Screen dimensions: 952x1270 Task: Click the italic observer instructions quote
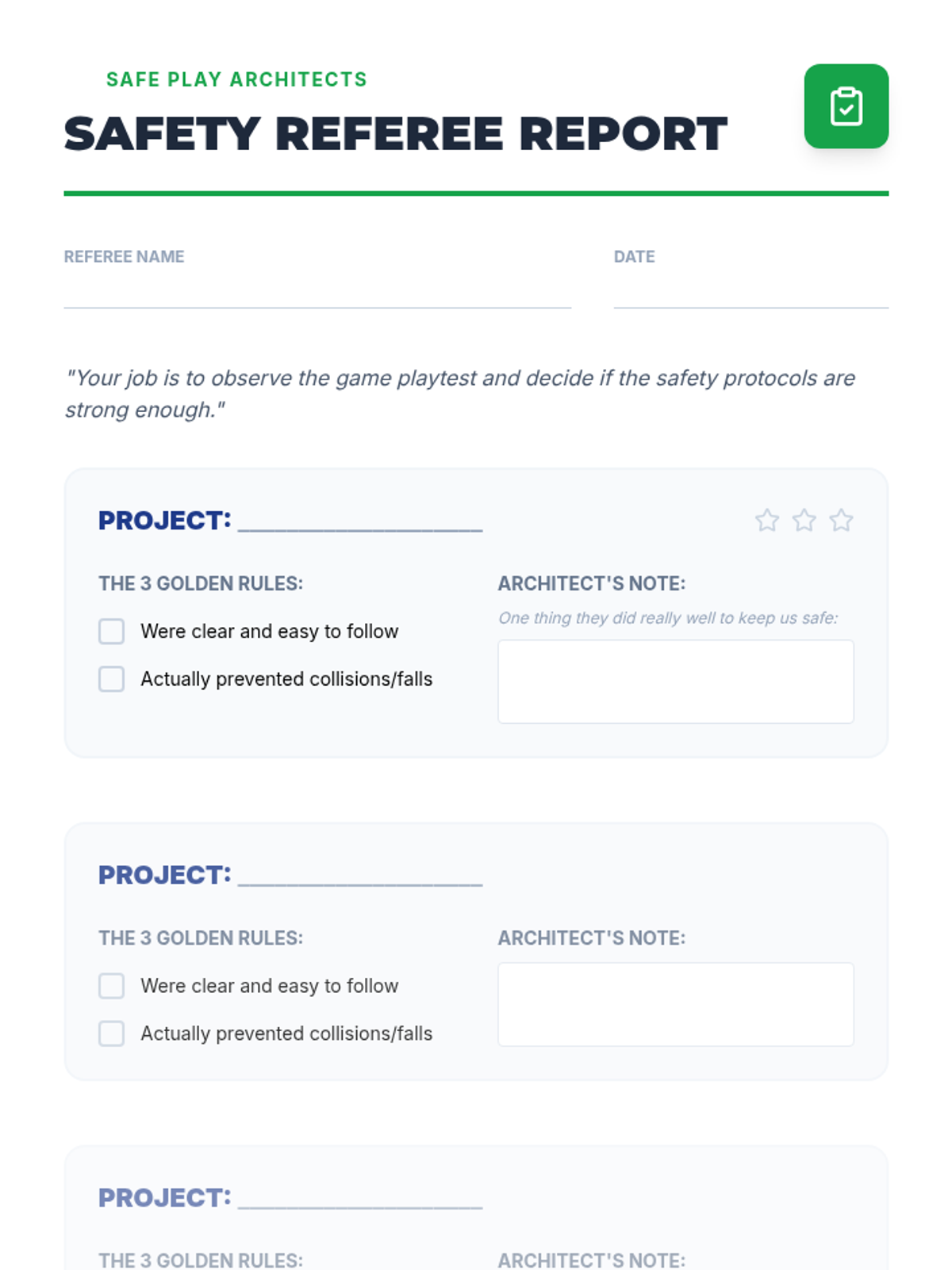pyautogui.click(x=460, y=394)
